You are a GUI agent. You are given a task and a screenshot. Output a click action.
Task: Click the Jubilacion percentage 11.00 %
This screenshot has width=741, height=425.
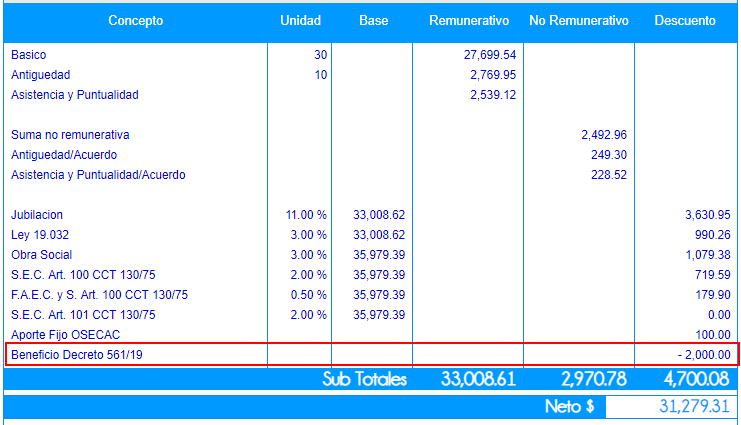pos(306,215)
